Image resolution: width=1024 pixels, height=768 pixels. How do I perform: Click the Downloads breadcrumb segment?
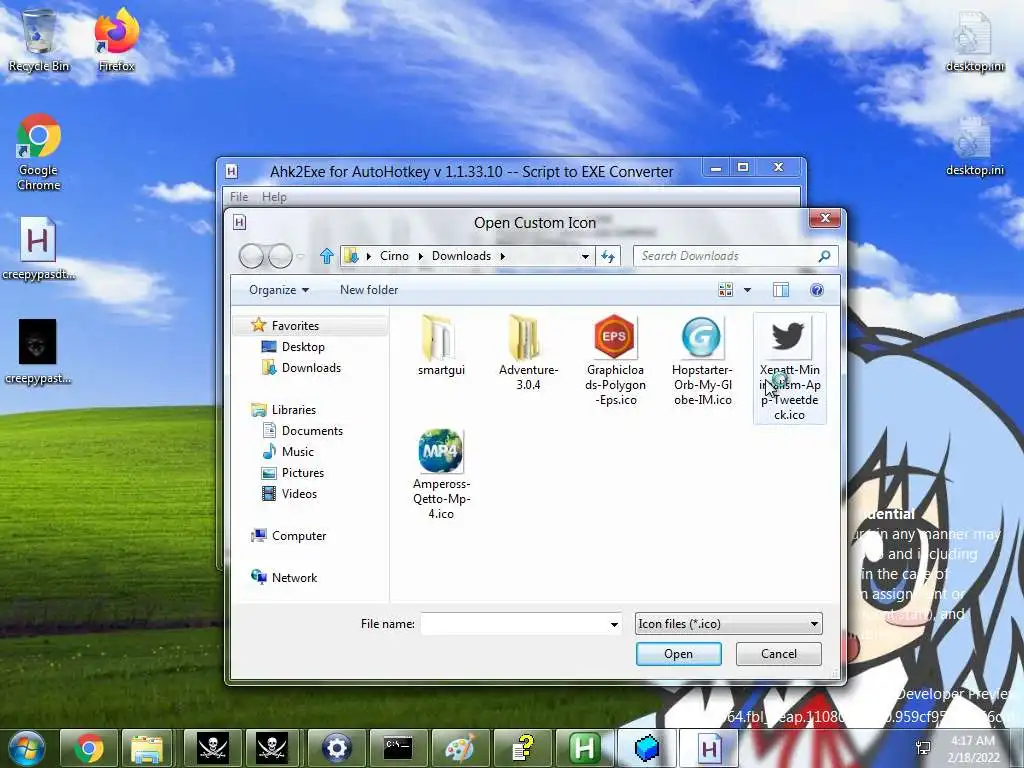click(x=461, y=256)
